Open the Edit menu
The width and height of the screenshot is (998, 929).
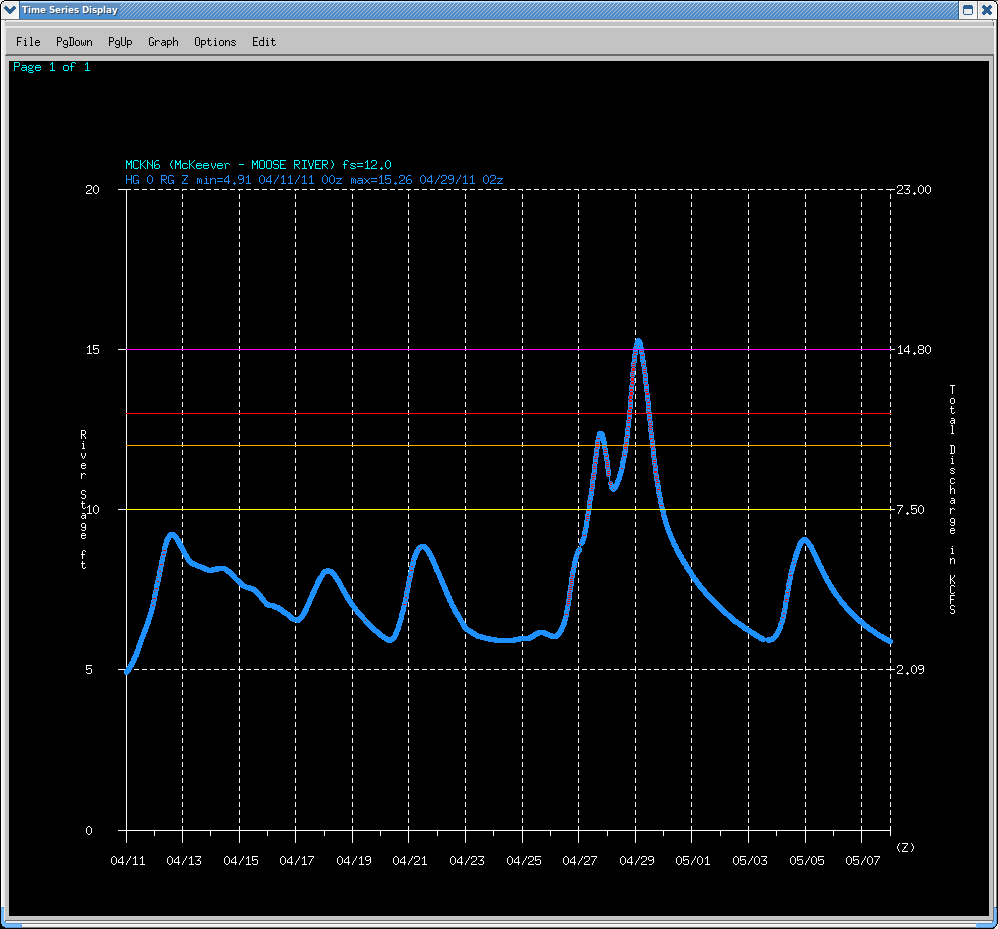(x=264, y=42)
